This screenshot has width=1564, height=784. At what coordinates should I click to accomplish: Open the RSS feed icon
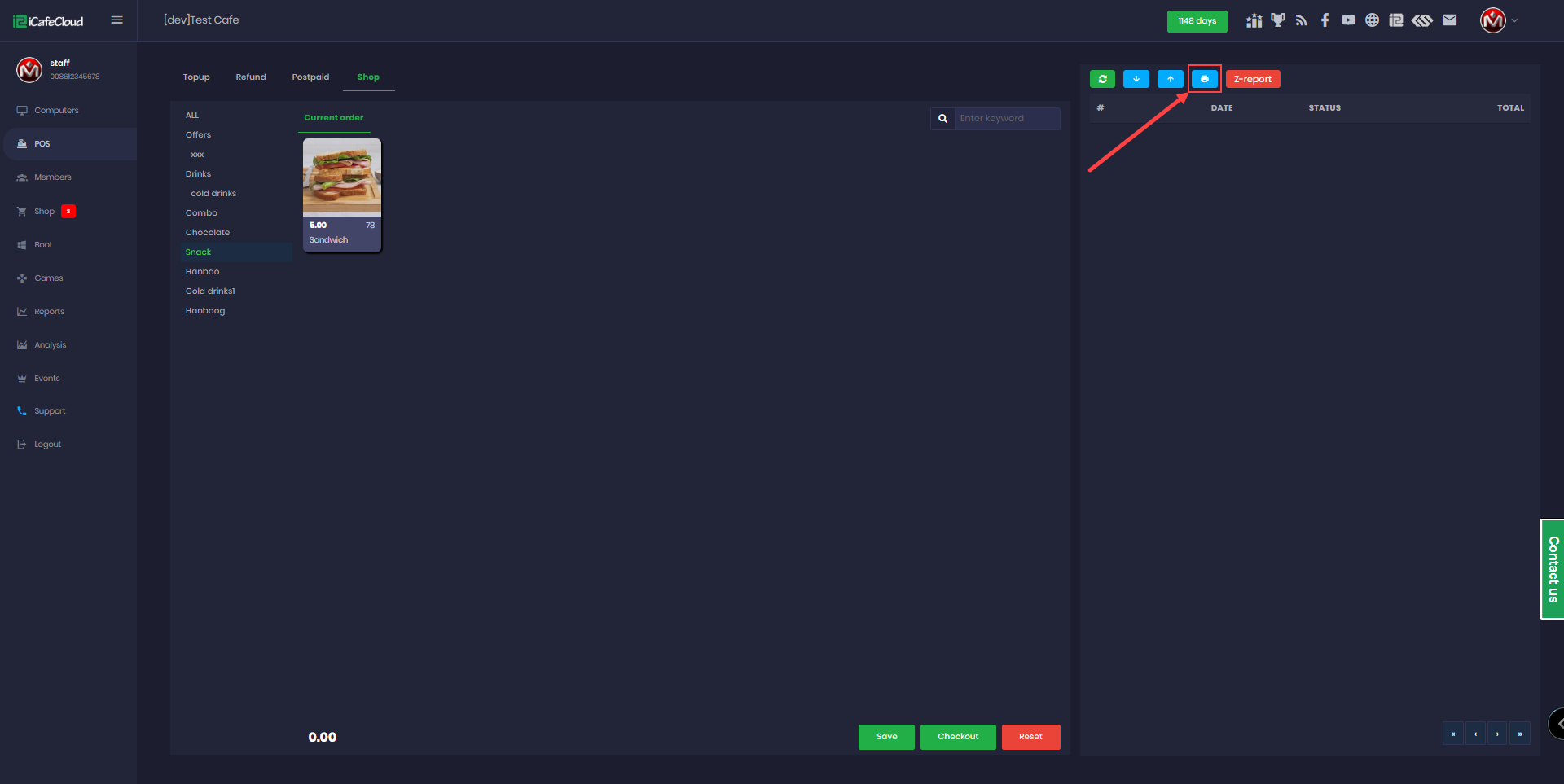[x=1302, y=20]
